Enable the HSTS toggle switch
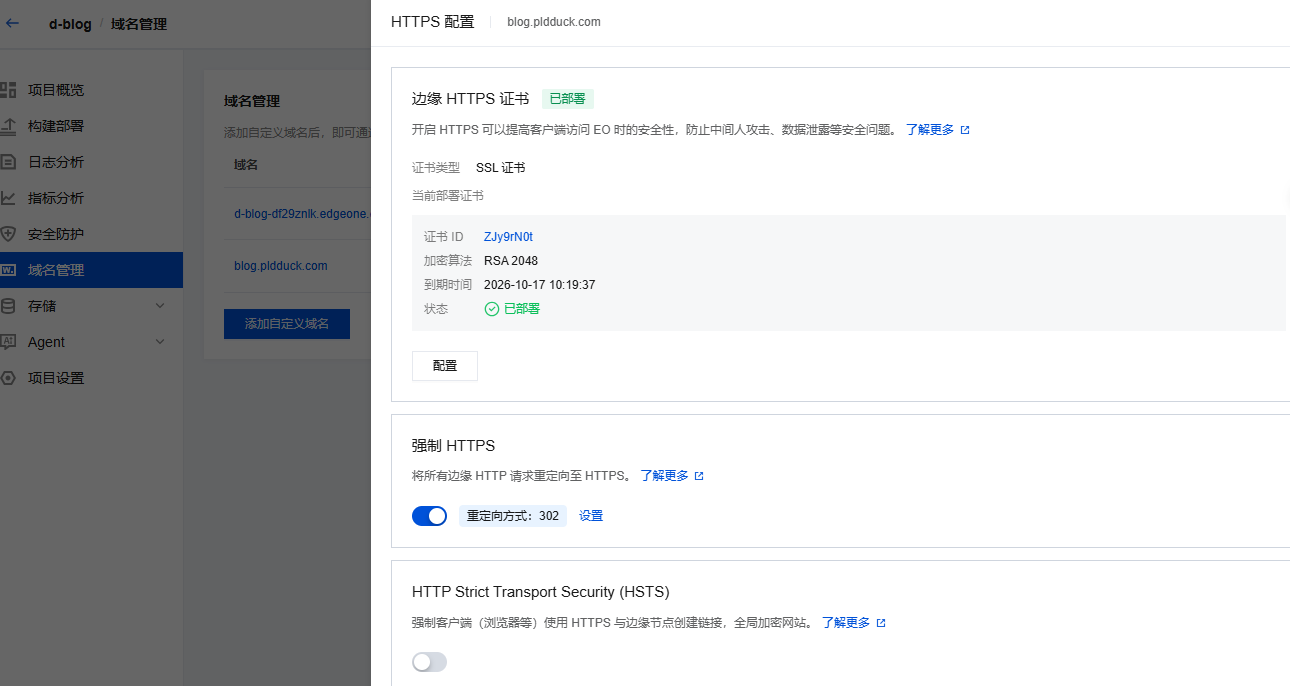 click(429, 662)
